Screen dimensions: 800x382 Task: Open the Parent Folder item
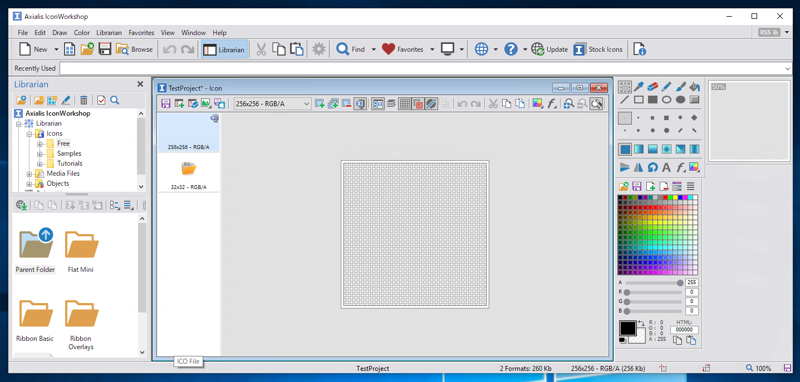pos(35,250)
